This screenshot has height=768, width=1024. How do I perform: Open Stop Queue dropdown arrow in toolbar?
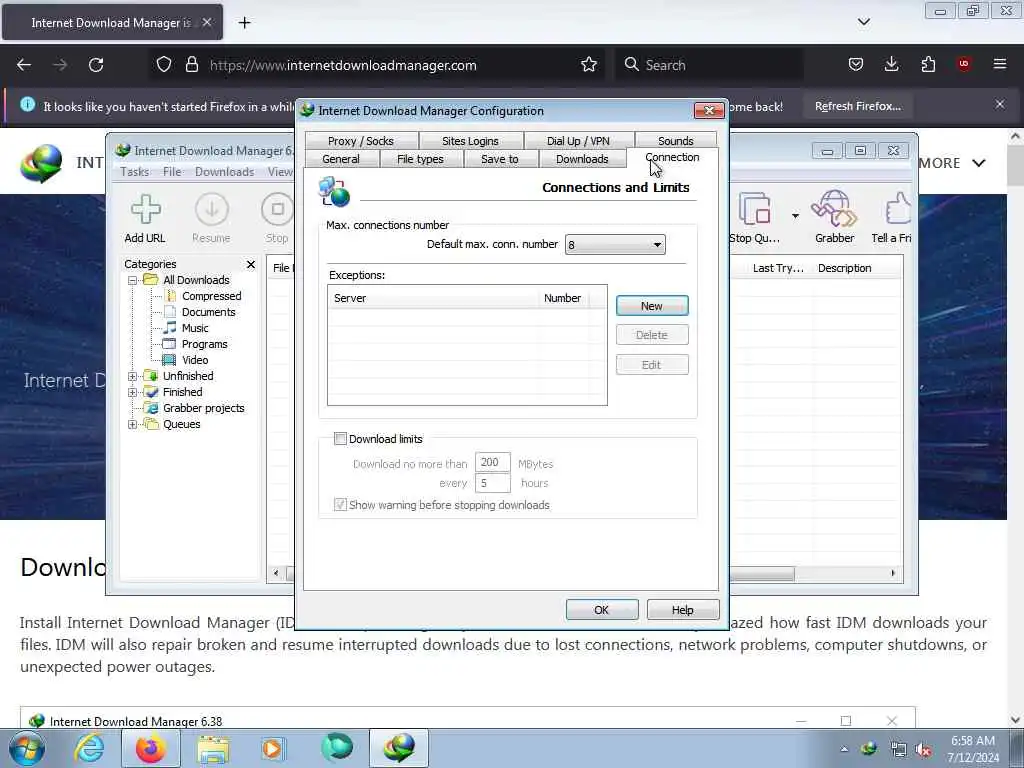[795, 216]
